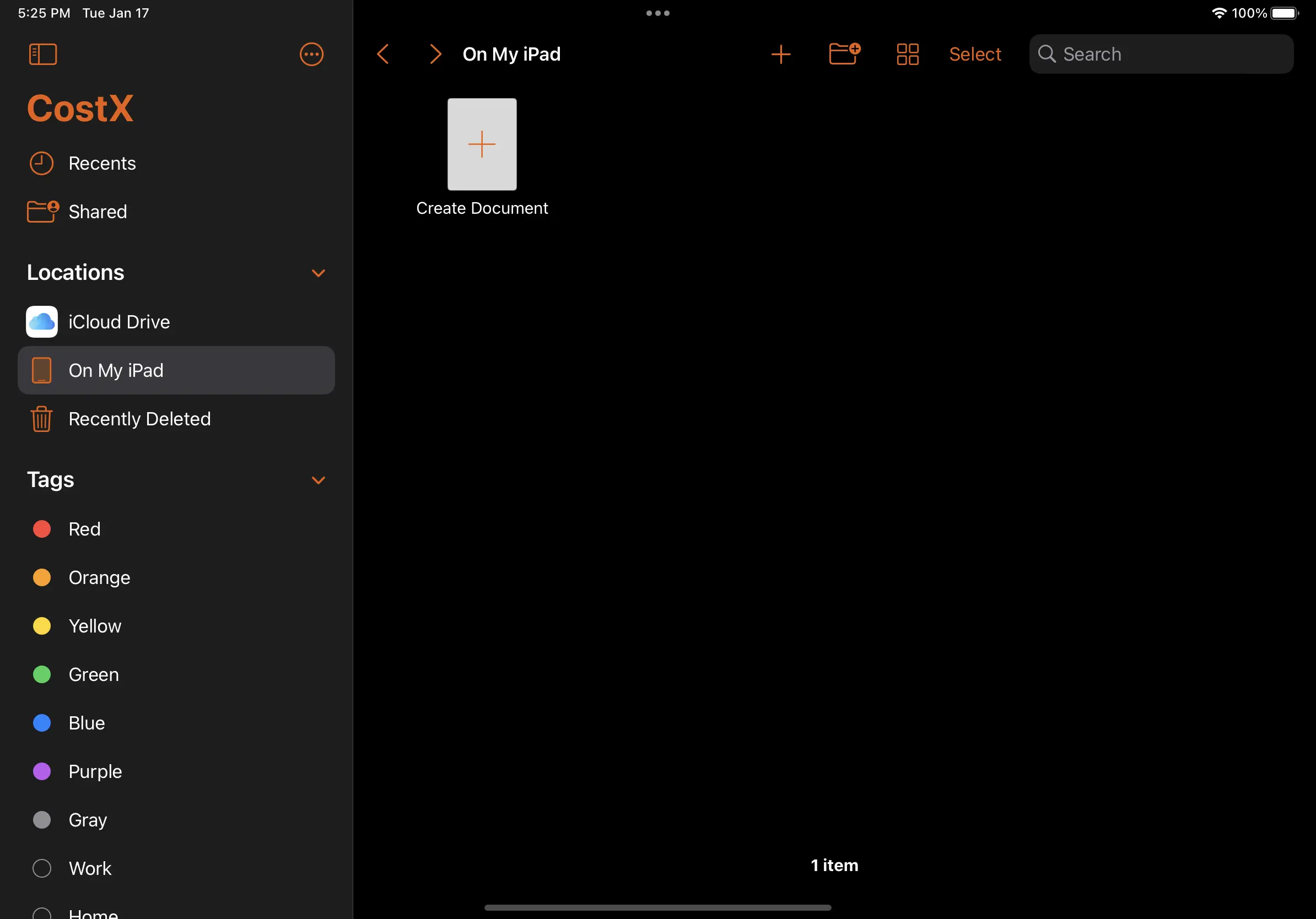Tap the Select button
Screen dimensions: 1316x919
[975, 54]
